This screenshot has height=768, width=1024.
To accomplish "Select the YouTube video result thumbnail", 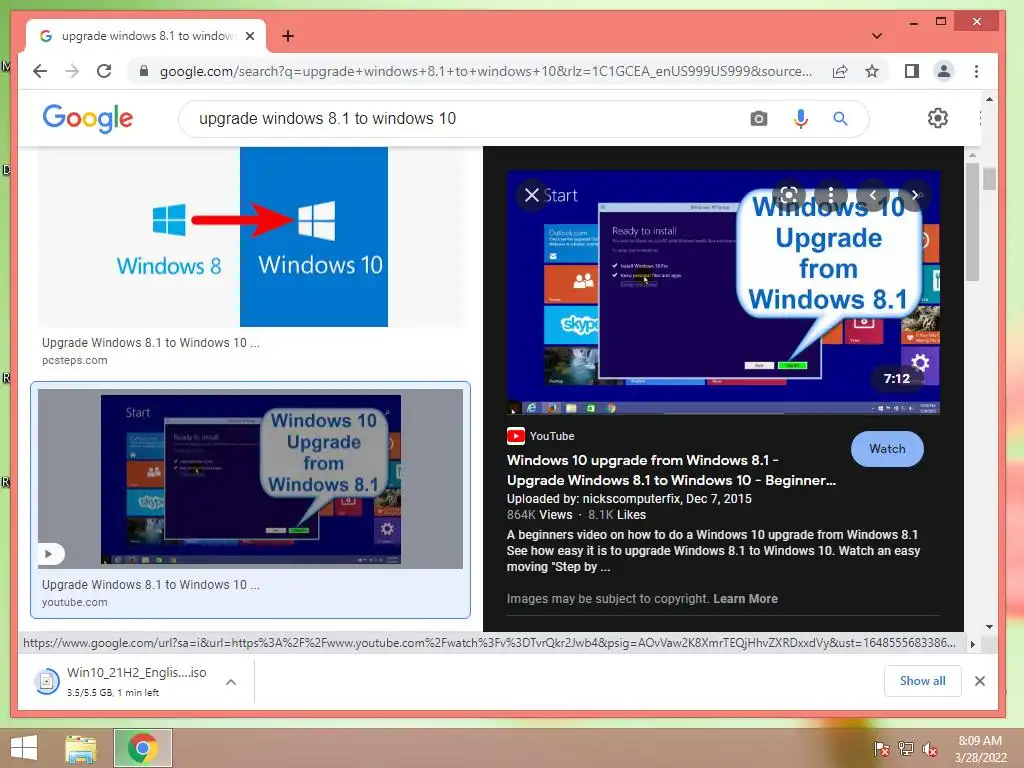I will tap(250, 479).
